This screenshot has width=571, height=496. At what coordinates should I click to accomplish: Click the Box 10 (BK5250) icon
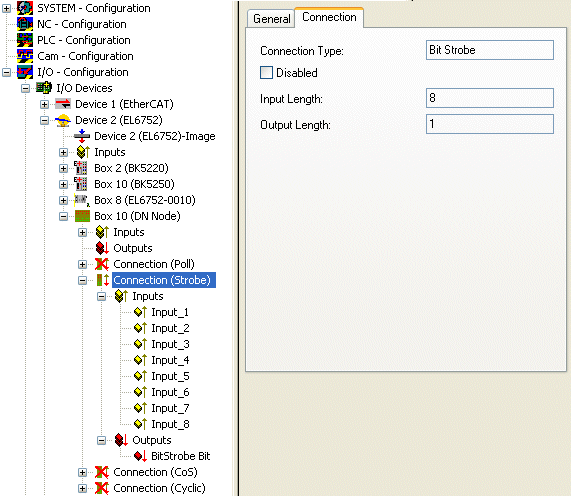81,184
